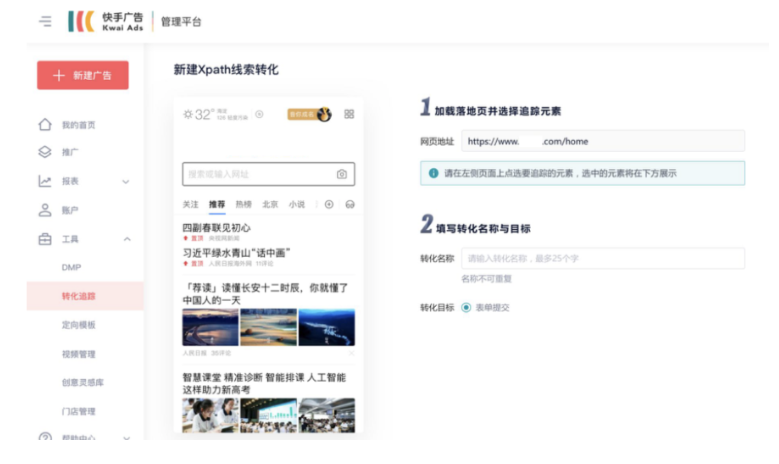Click the Kwai Ads logo
The image size is (779, 464).
(105, 21)
